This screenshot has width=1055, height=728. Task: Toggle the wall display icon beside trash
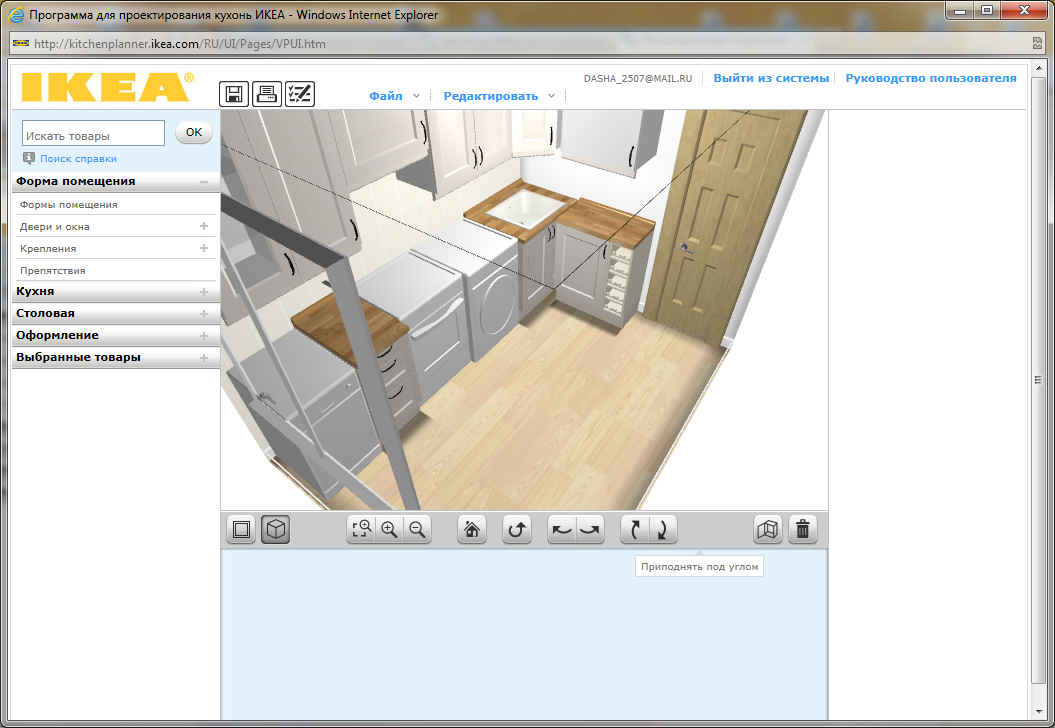(768, 530)
